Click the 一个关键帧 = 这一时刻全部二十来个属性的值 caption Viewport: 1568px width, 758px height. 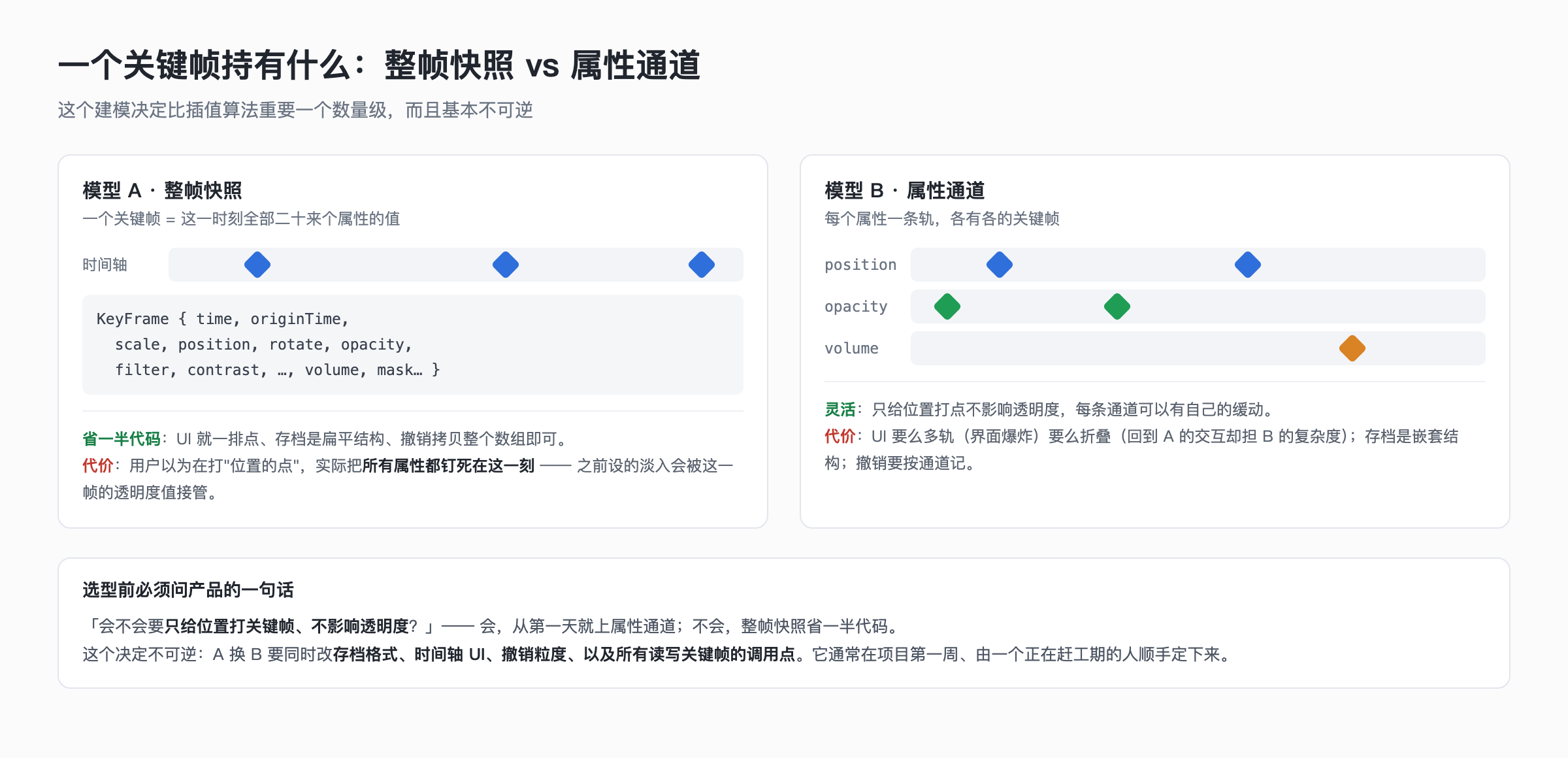(241, 218)
